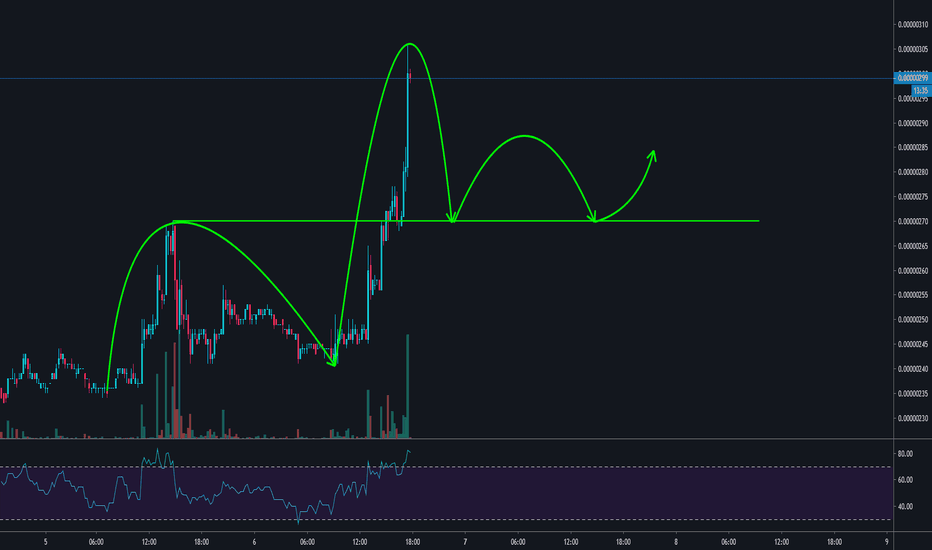Click the 0.00000285 price axis label

pyautogui.click(x=912, y=147)
